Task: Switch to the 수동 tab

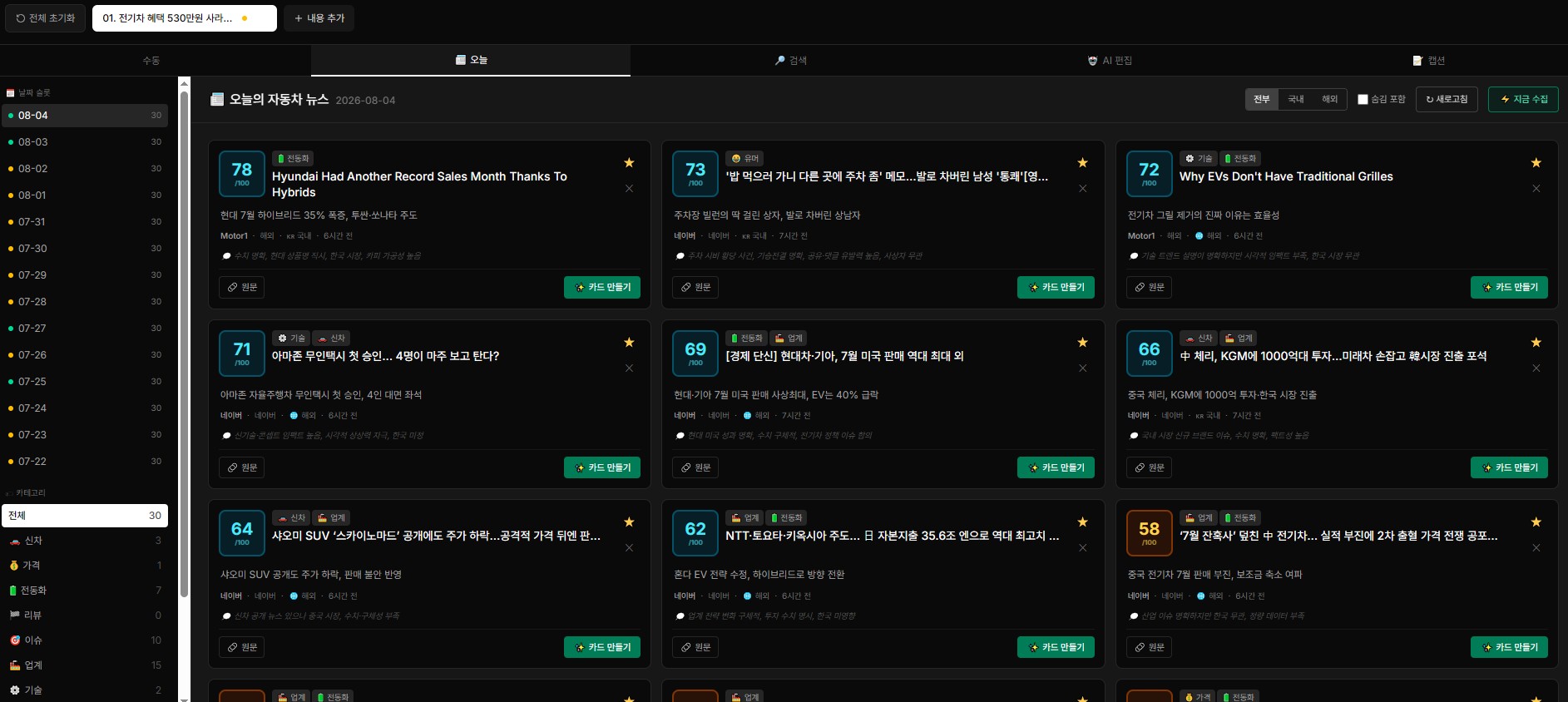Action: coord(151,61)
